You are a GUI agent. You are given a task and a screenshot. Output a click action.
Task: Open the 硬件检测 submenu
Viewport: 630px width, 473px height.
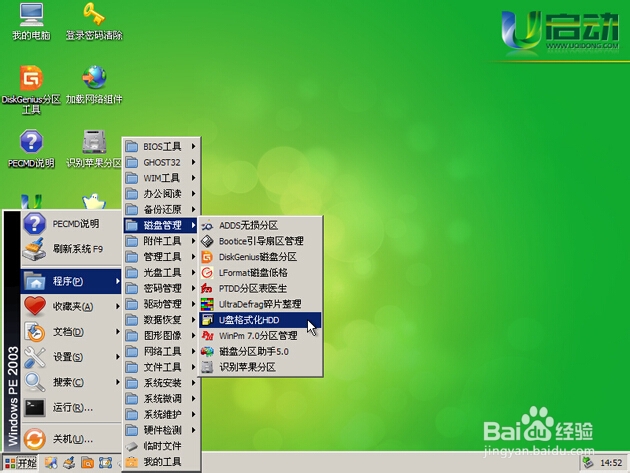click(161, 430)
